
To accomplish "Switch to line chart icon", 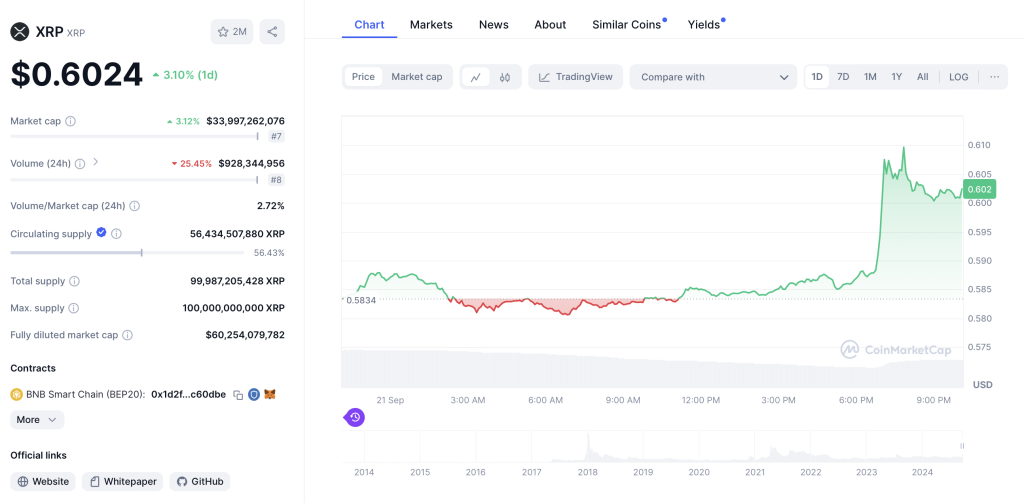I will [476, 77].
